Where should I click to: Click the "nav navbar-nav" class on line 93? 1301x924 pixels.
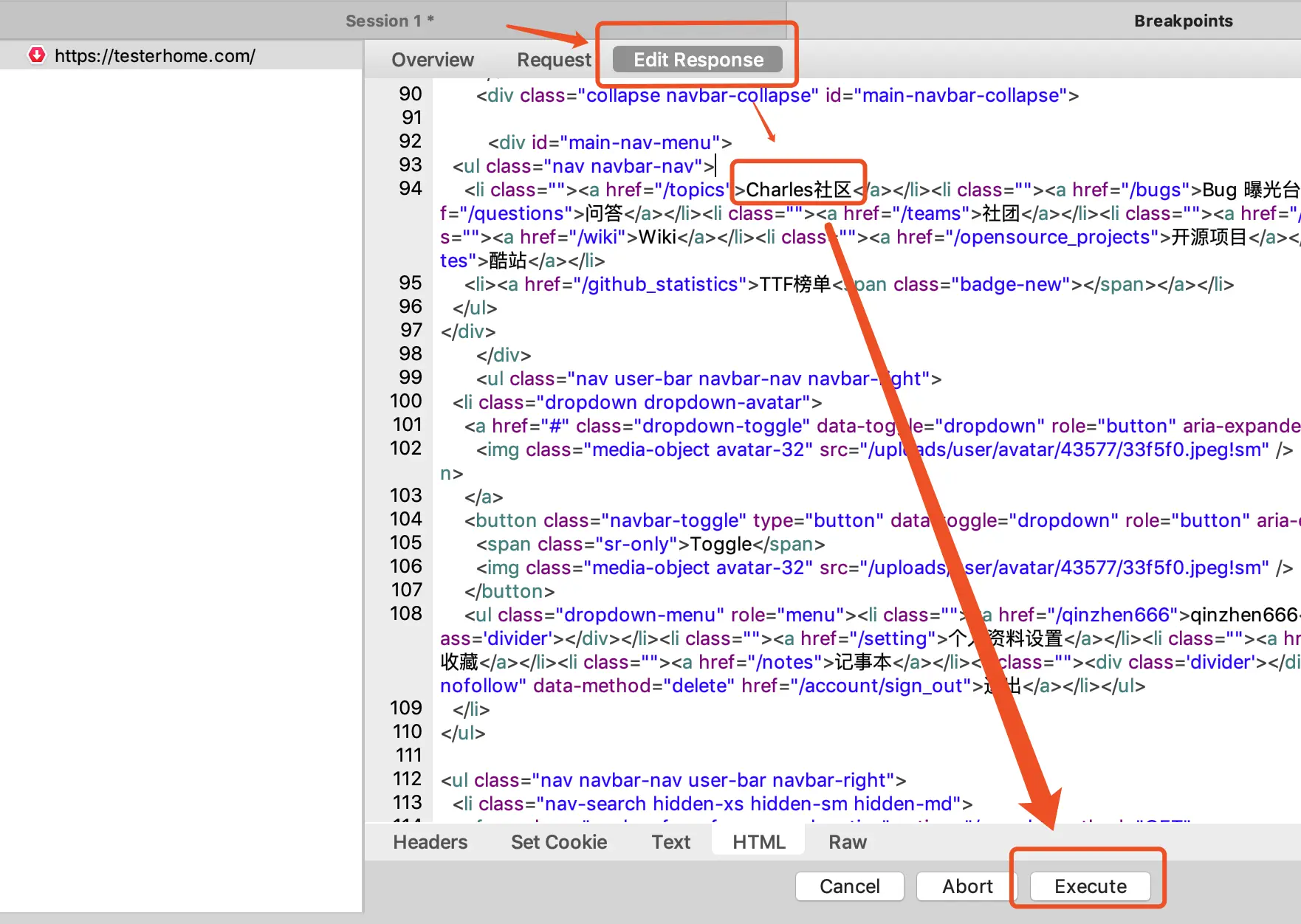point(623,166)
